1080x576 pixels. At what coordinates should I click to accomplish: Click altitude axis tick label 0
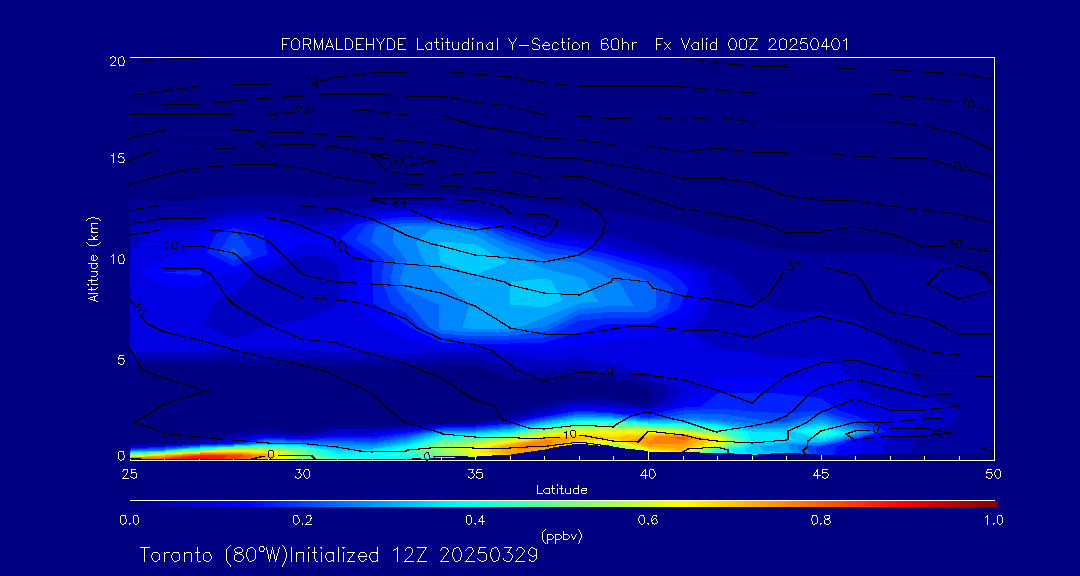[x=121, y=455]
